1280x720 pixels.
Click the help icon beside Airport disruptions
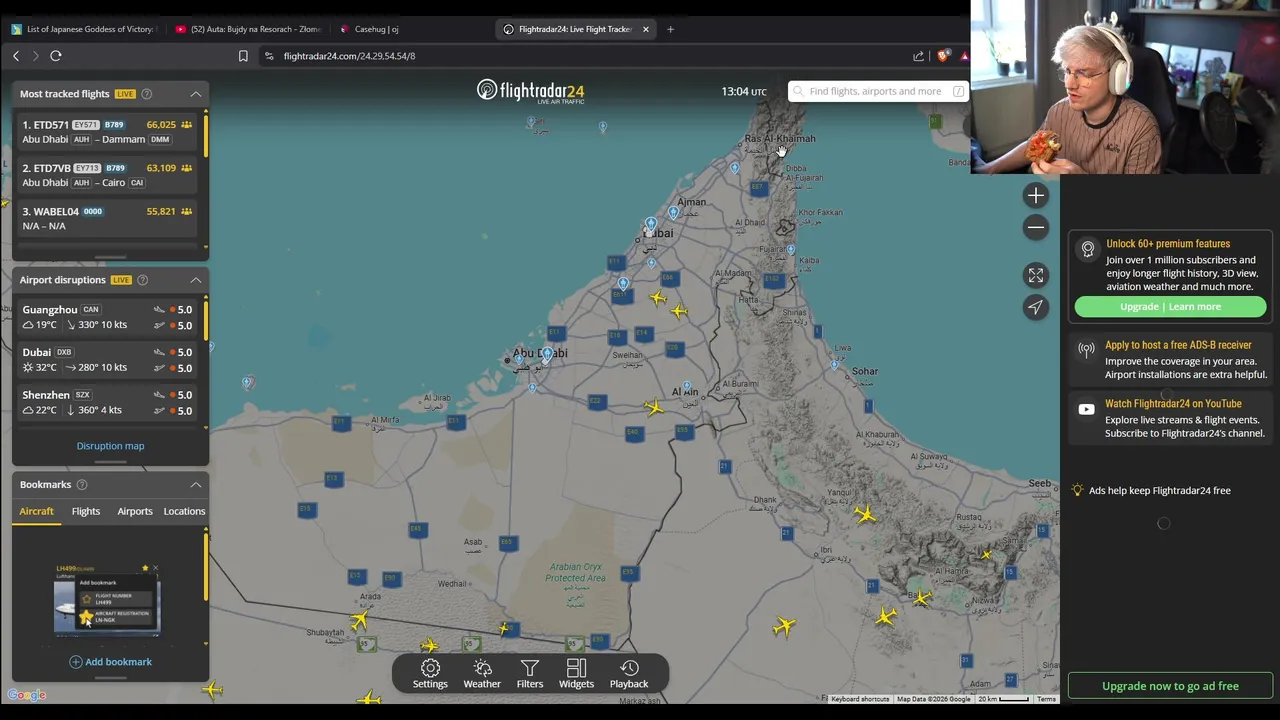click(142, 280)
